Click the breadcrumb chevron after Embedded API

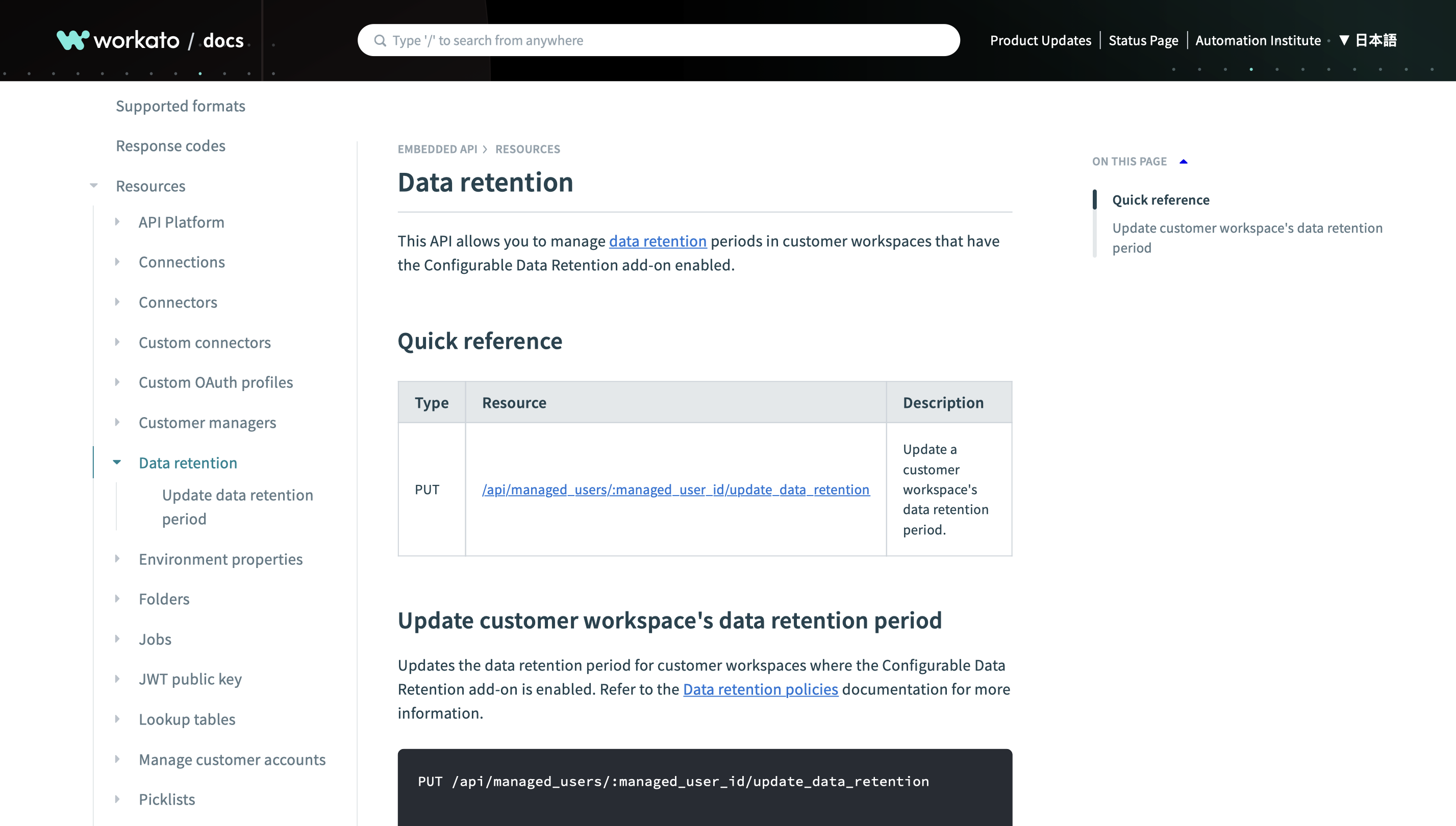(485, 149)
